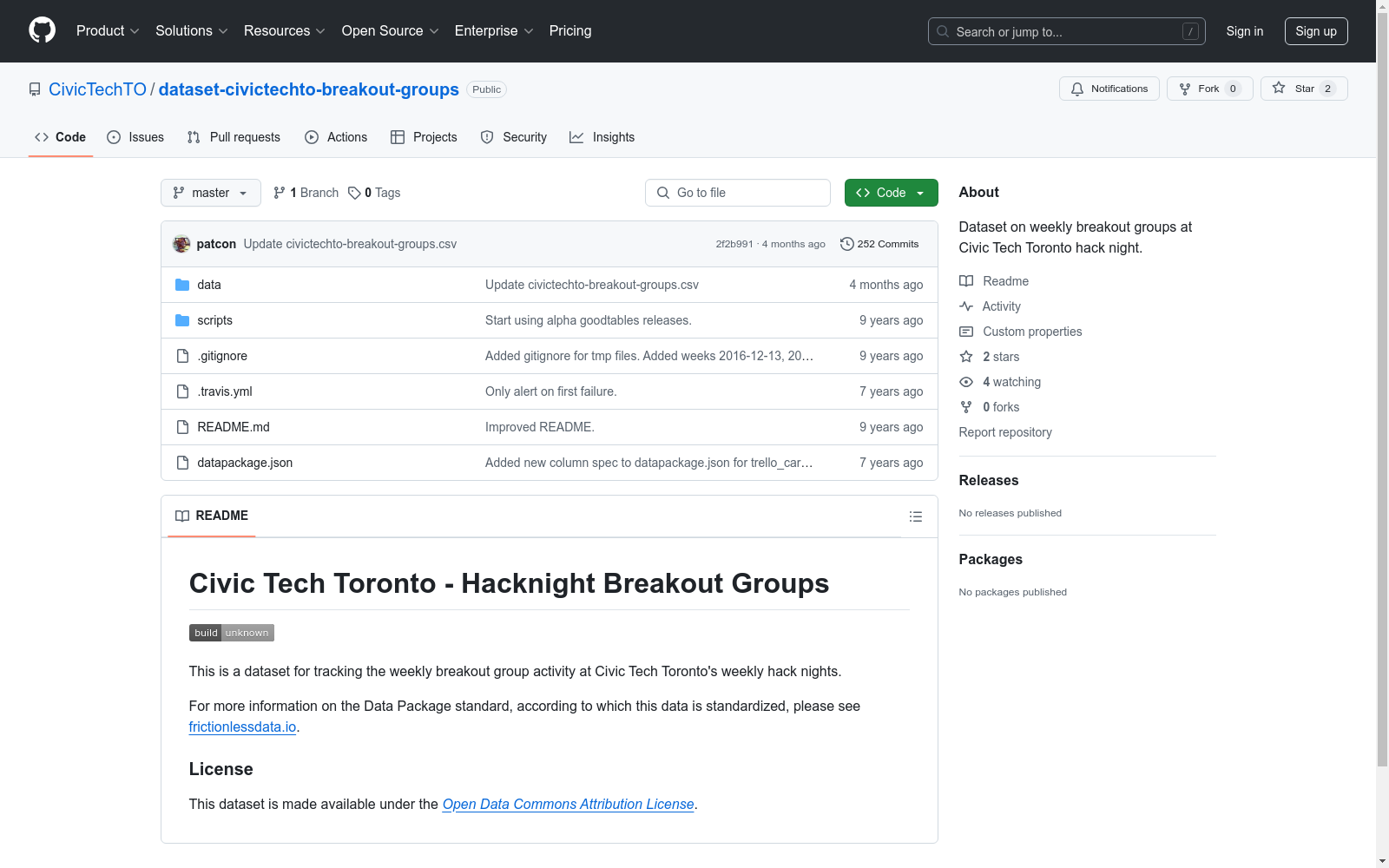
Task: View the 0 Tags link
Action: [374, 193]
